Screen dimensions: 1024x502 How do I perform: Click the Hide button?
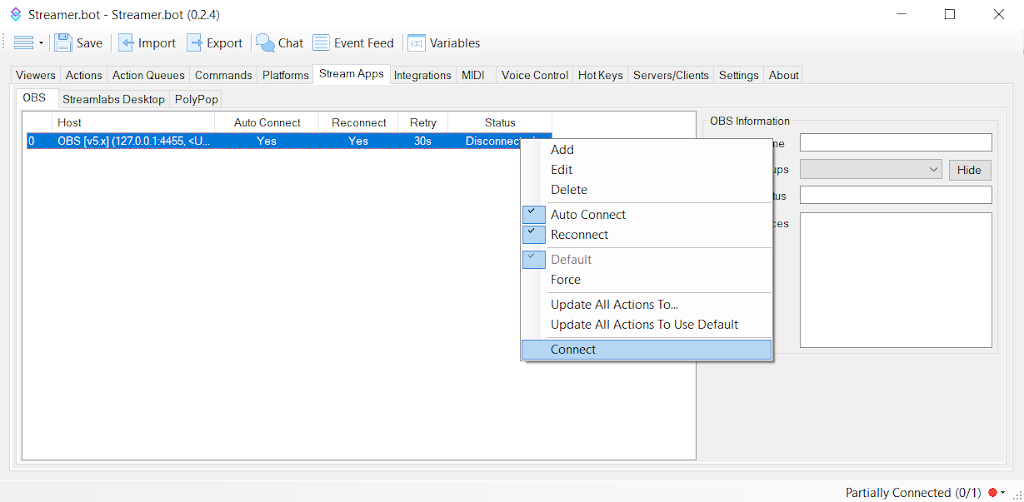(969, 170)
